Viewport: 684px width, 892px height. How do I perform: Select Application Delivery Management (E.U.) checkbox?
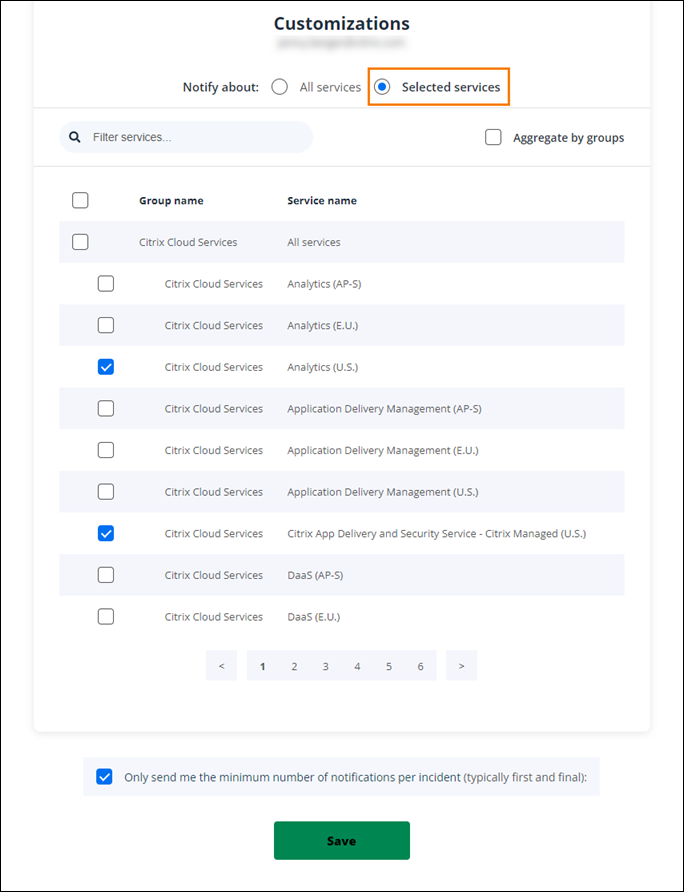point(106,450)
